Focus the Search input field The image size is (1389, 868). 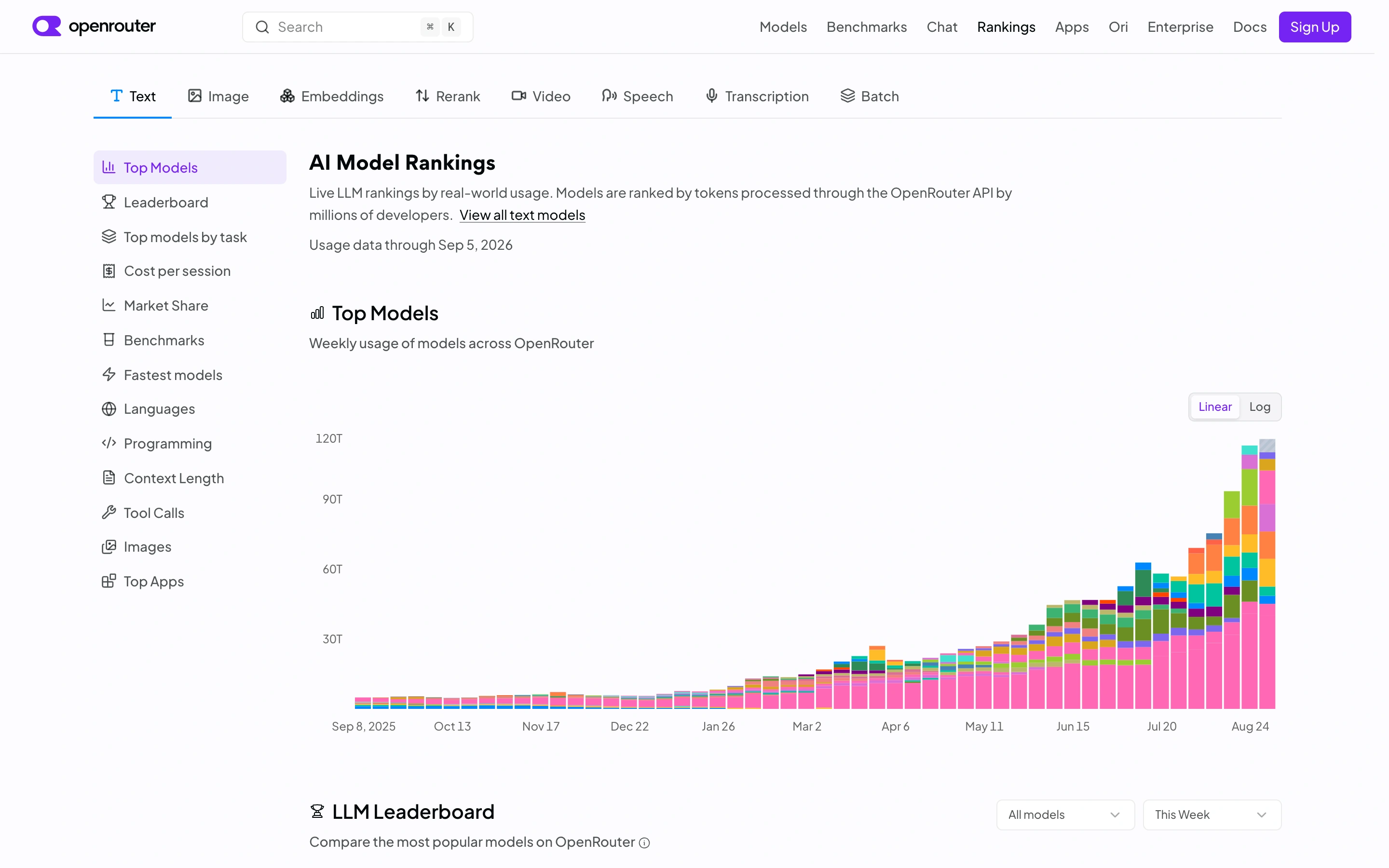point(357,27)
